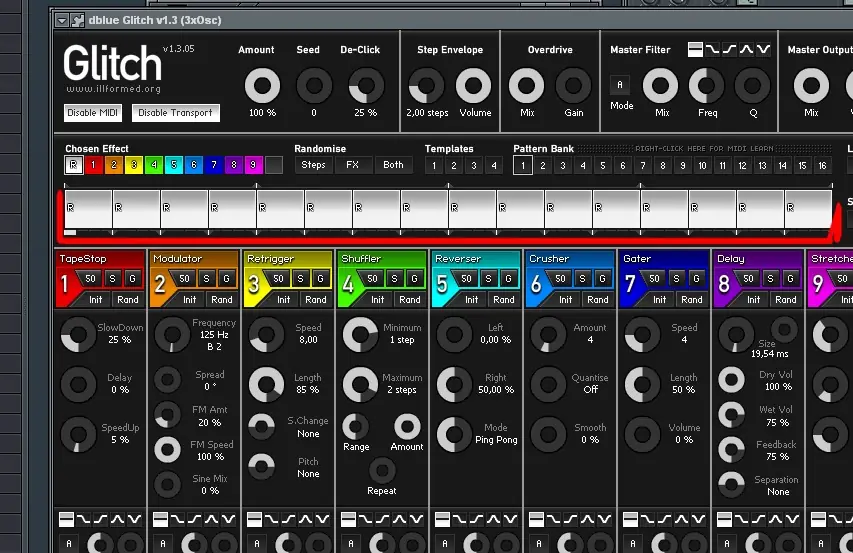Choose cyan effect swatch 5
This screenshot has width=853, height=553.
click(x=174, y=165)
